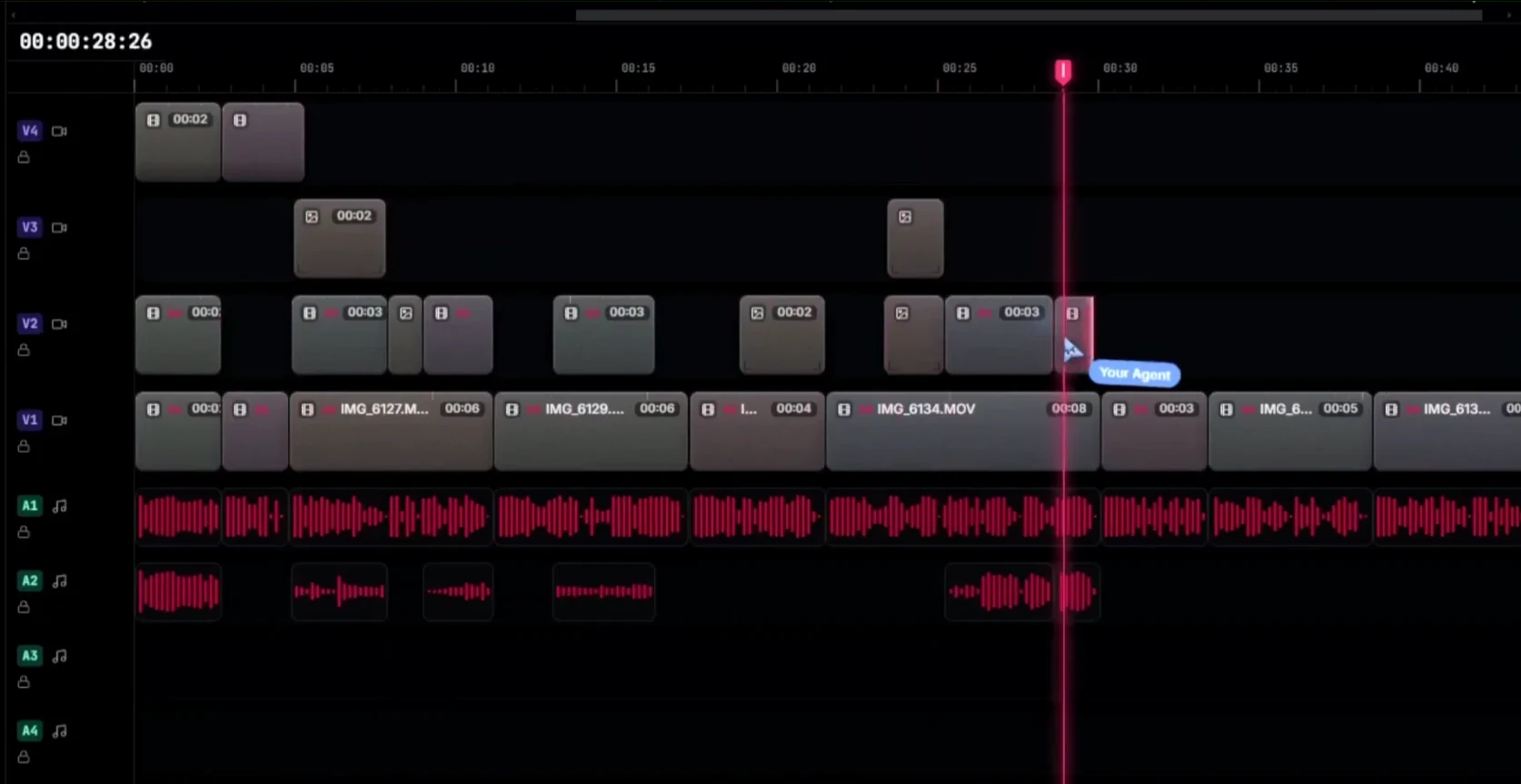This screenshot has height=784, width=1521.
Task: Toggle the V4 track camera icon
Action: [59, 131]
